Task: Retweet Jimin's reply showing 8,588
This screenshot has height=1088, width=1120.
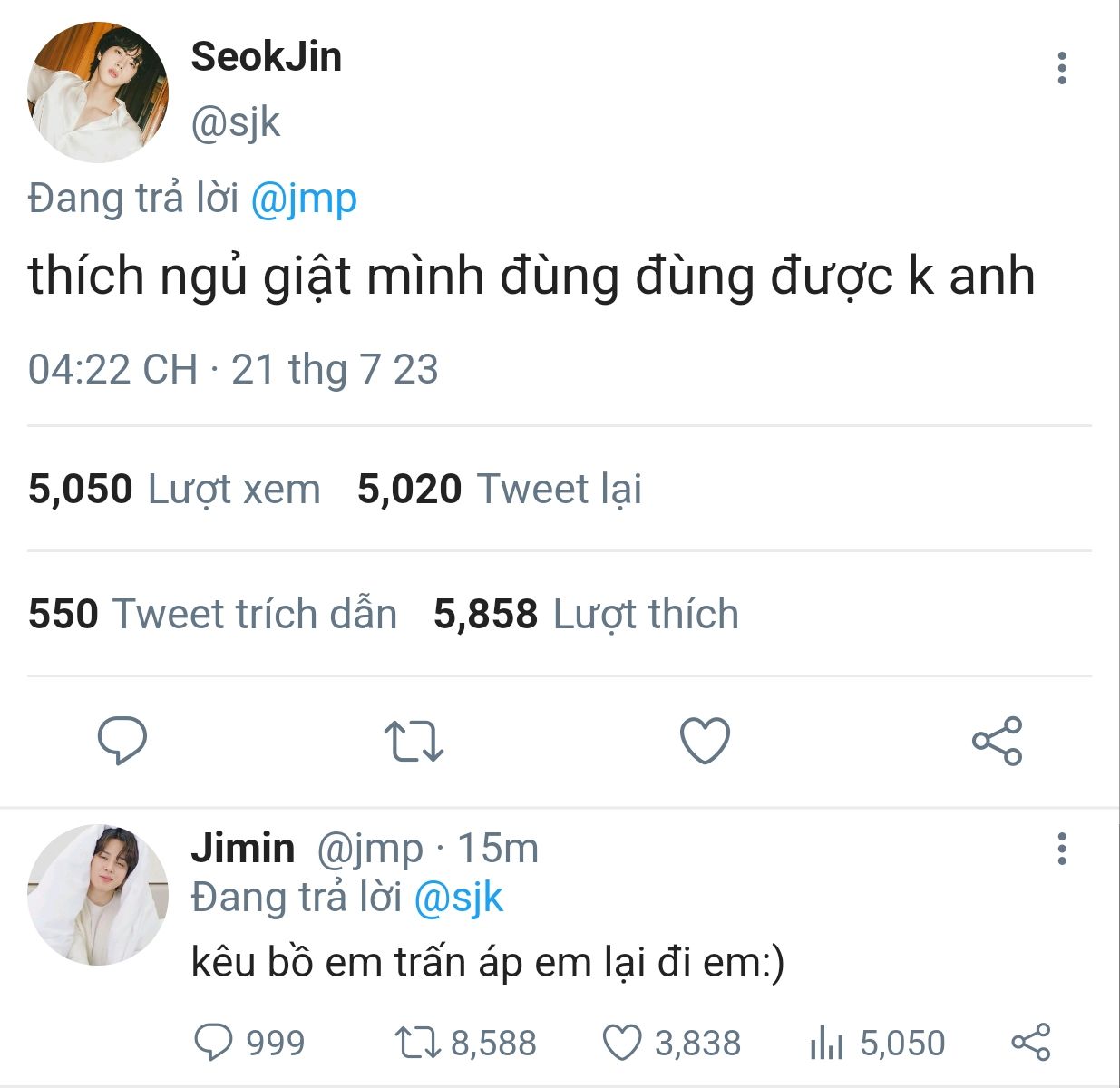Action: 466,1043
